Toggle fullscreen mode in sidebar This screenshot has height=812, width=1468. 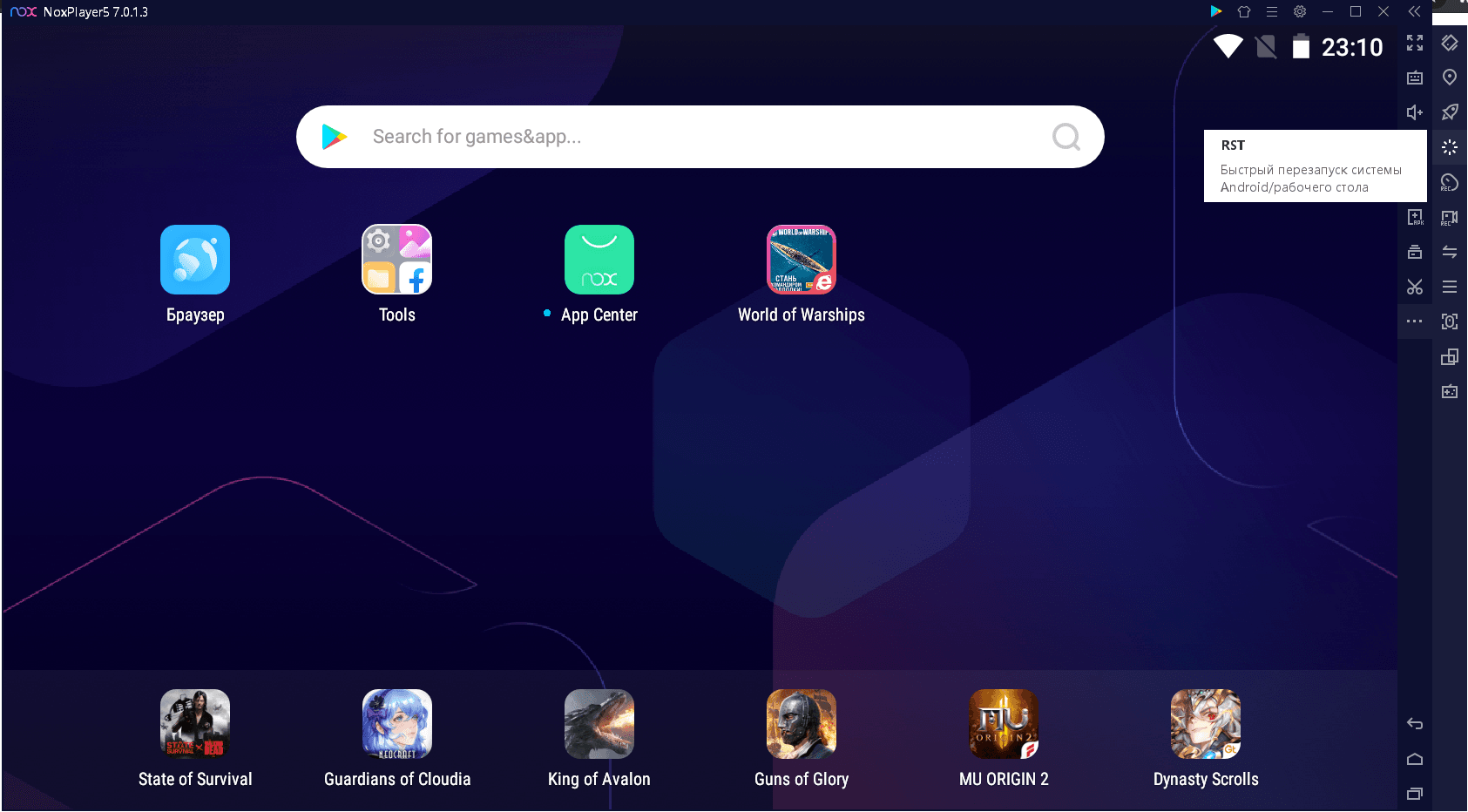pyautogui.click(x=1415, y=43)
